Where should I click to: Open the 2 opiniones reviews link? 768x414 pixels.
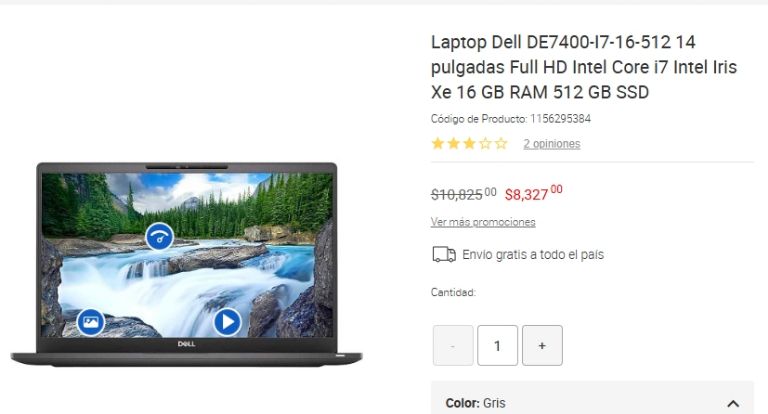tap(552, 144)
